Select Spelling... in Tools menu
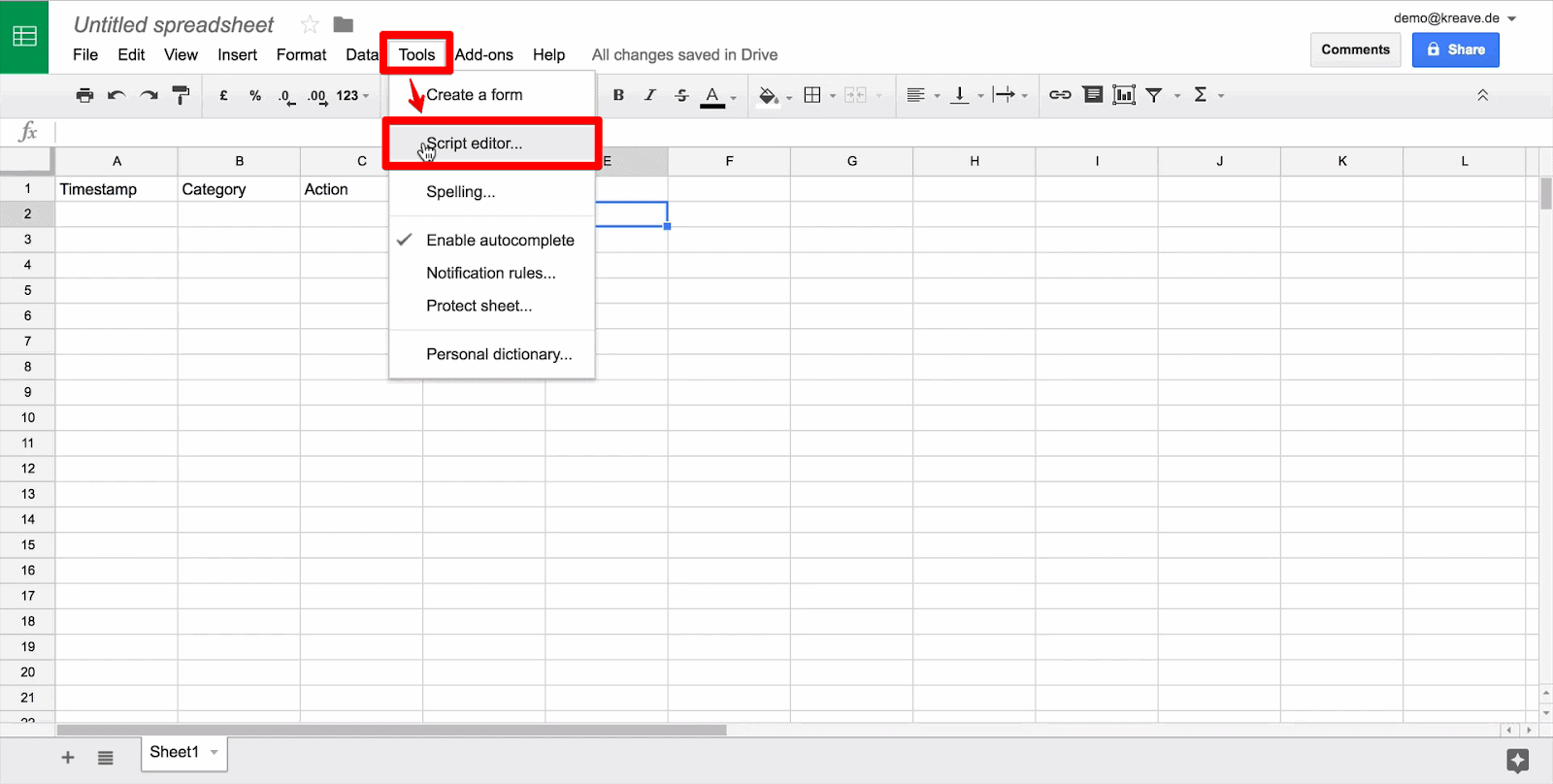Viewport: 1553px width, 784px height. [492, 192]
